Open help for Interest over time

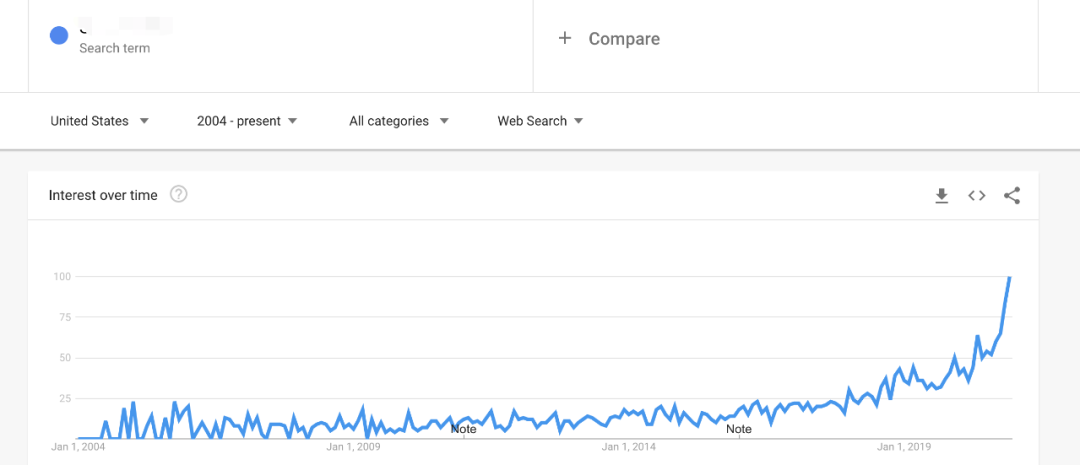[x=179, y=195]
